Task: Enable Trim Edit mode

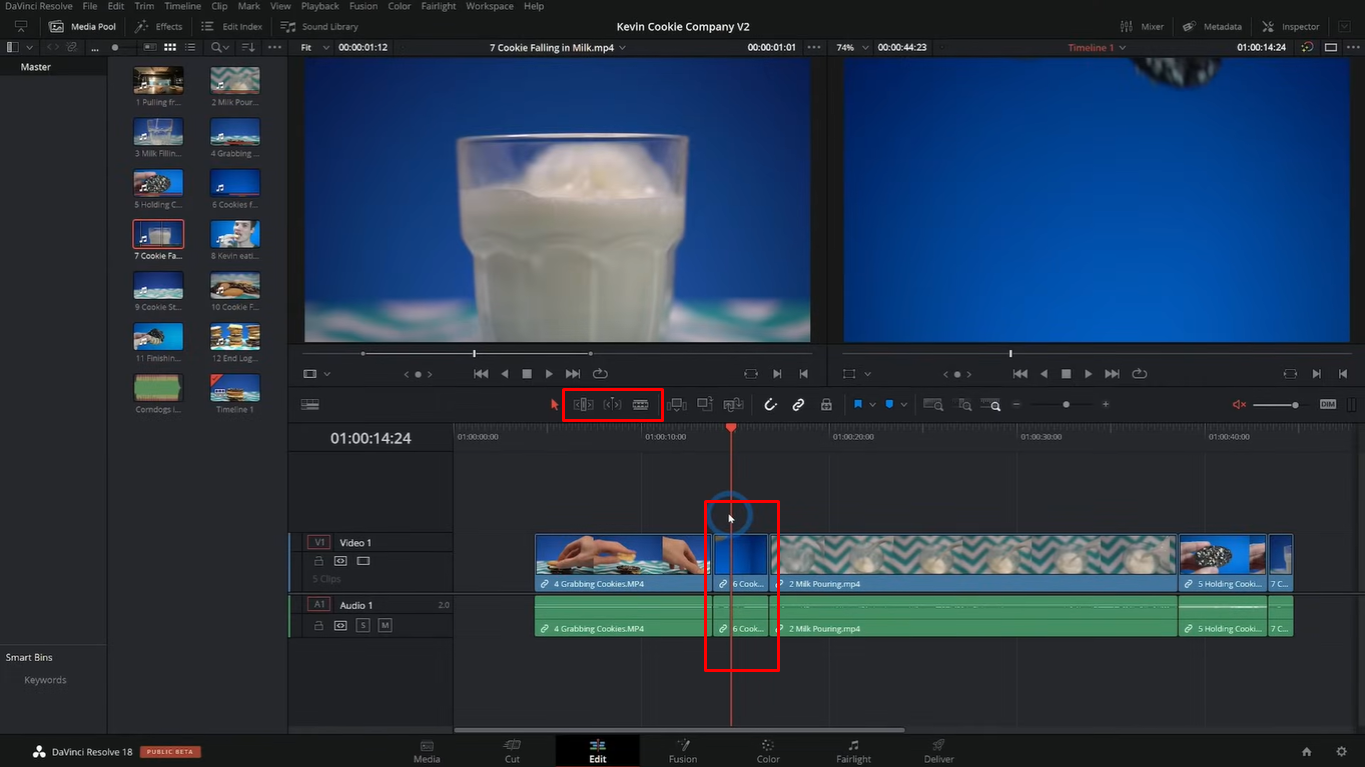Action: pos(583,404)
